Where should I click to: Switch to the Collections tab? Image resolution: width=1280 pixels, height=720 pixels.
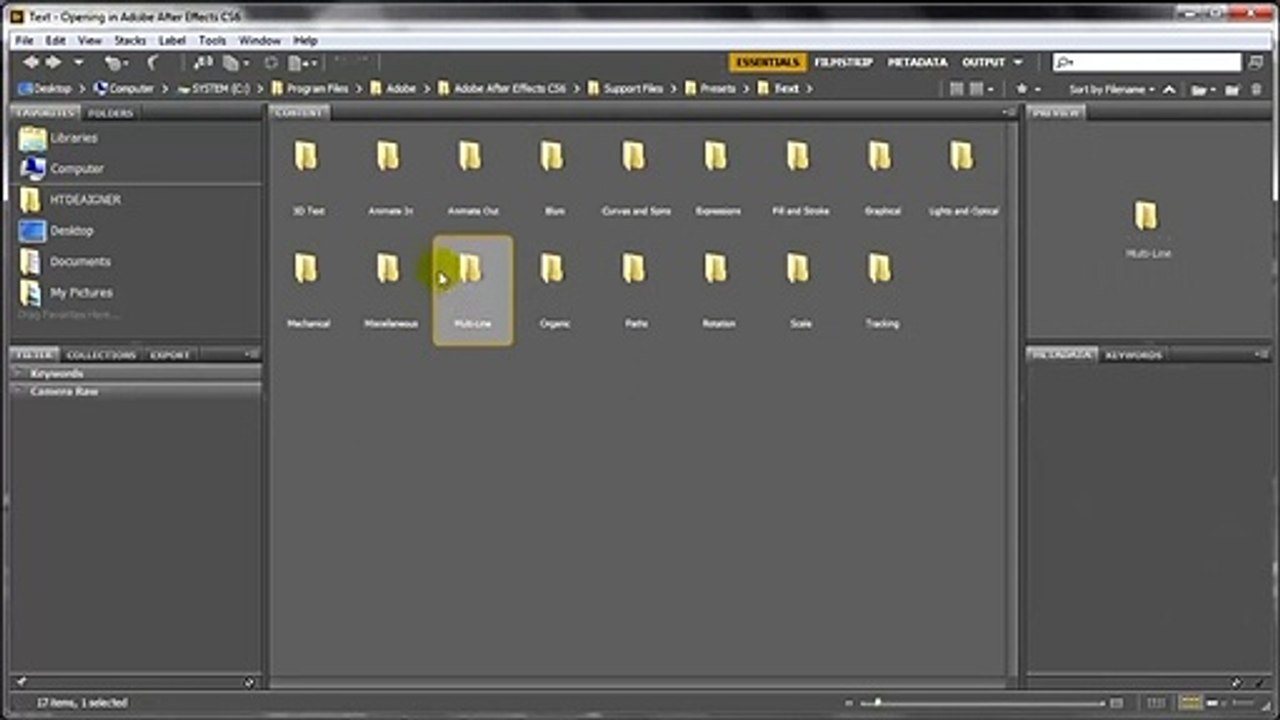pyautogui.click(x=101, y=355)
